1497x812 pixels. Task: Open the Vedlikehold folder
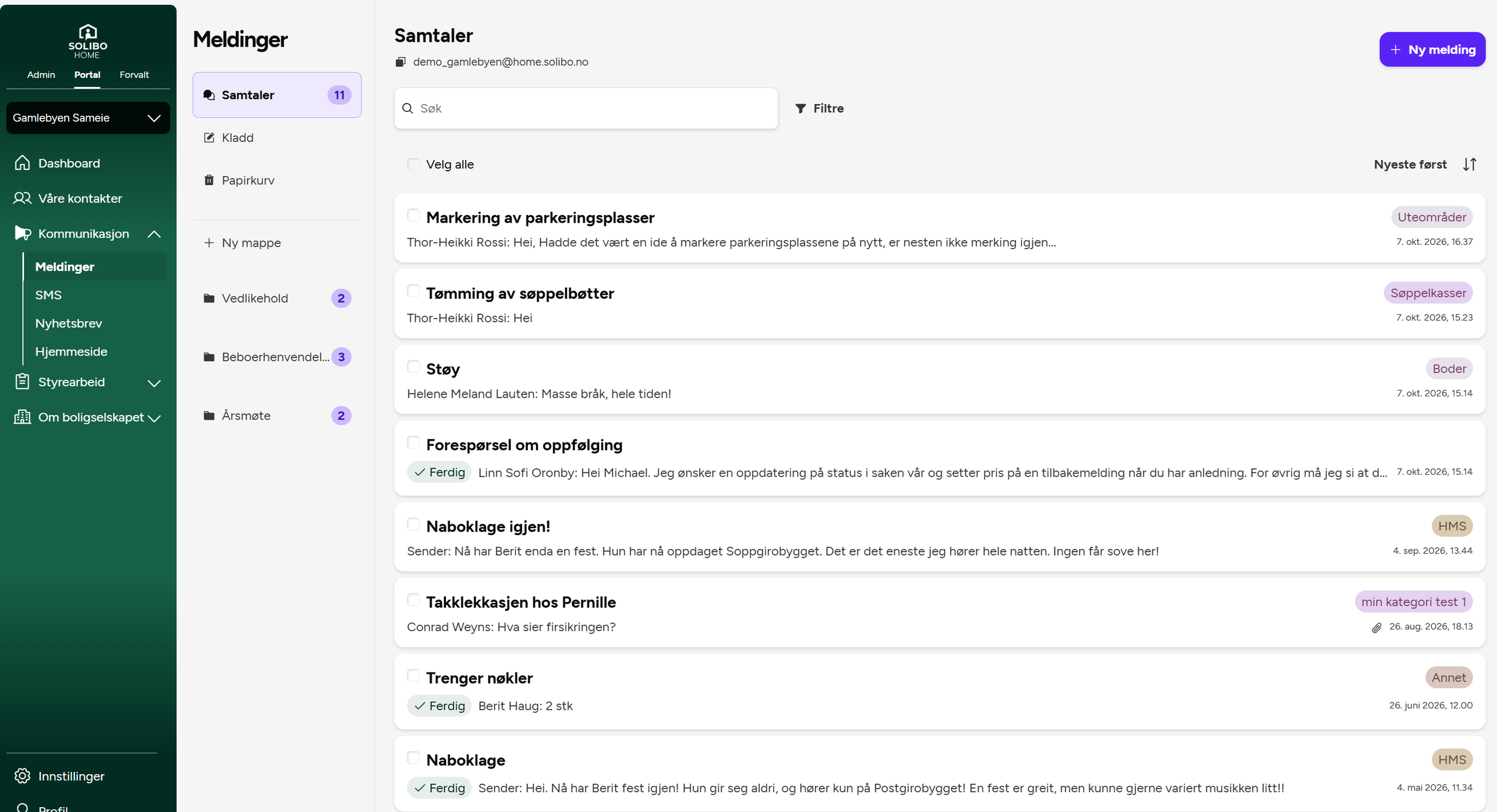tap(277, 298)
